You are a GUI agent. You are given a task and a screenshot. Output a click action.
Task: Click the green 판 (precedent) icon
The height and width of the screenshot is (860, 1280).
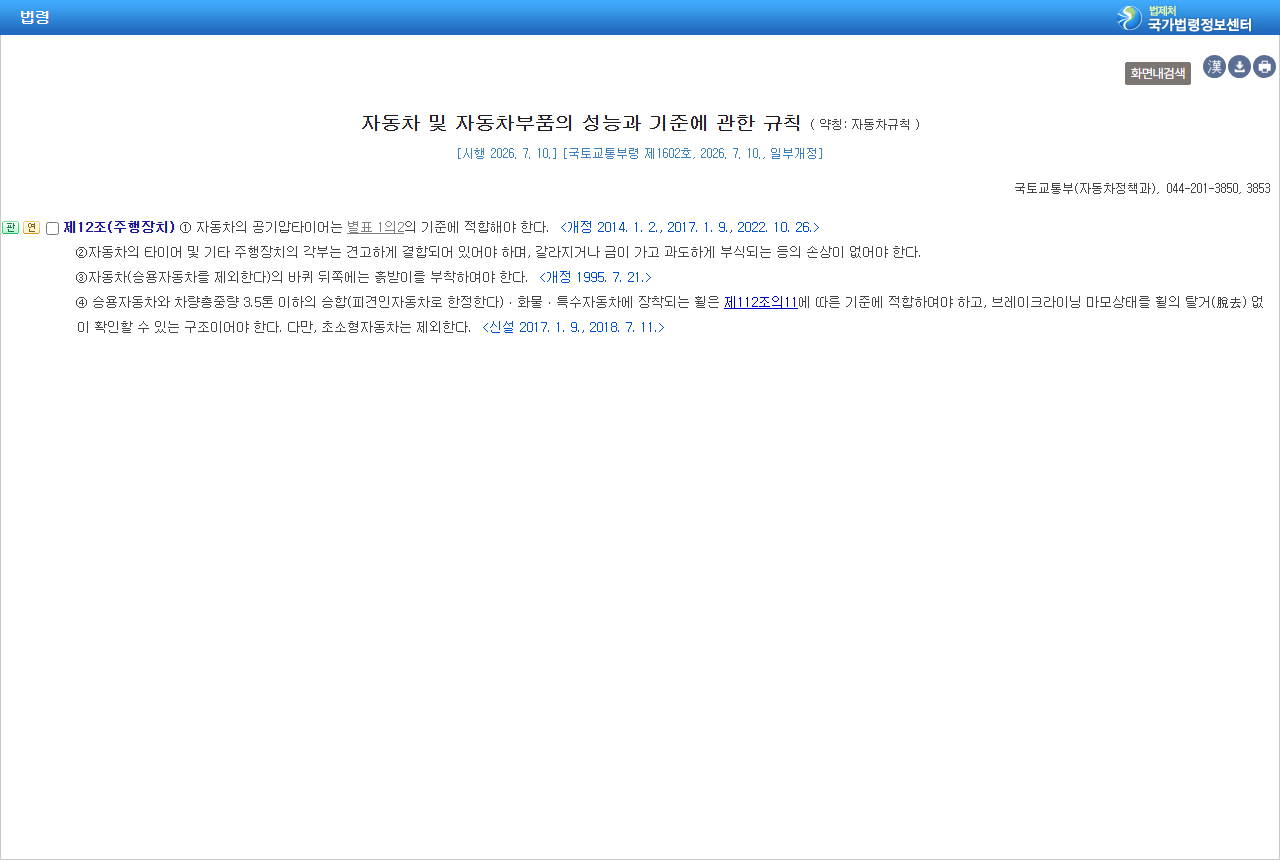[11, 228]
